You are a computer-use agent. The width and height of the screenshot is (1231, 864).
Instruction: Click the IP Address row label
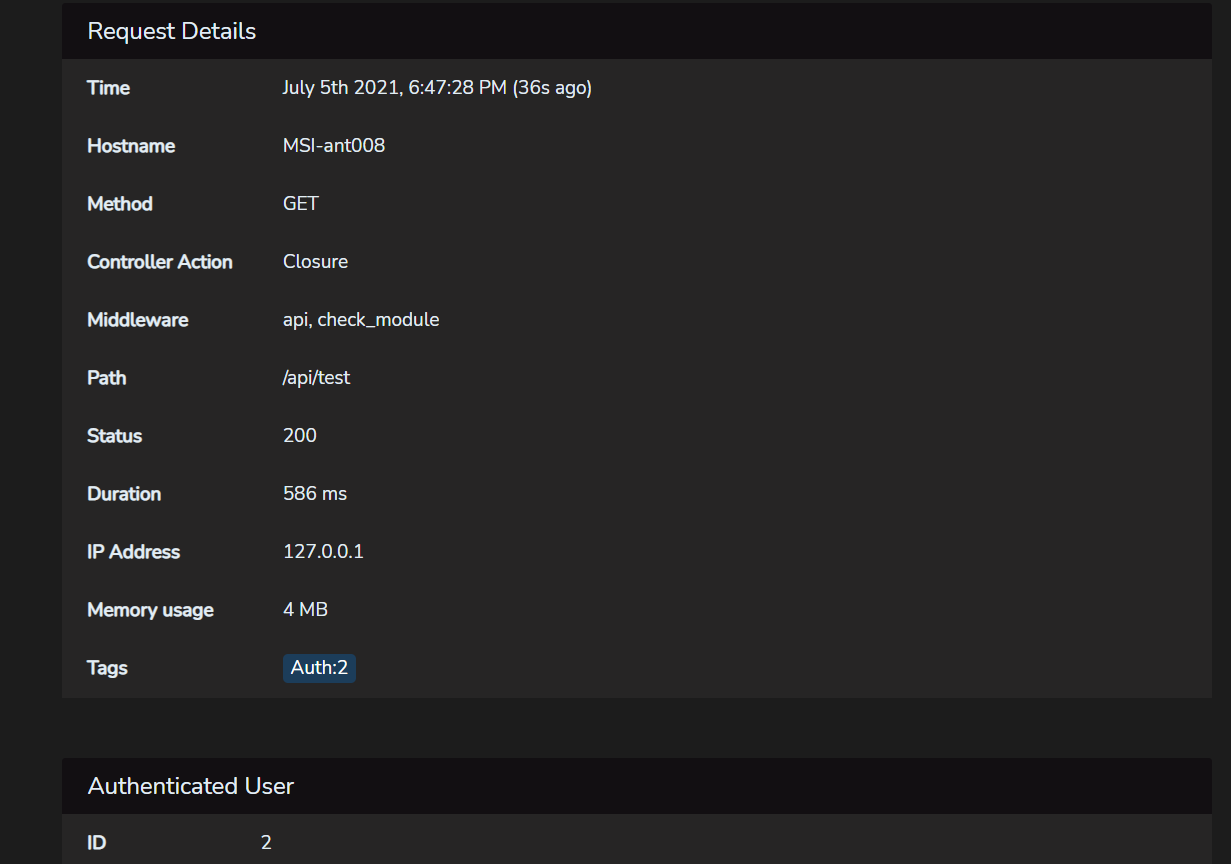134,551
